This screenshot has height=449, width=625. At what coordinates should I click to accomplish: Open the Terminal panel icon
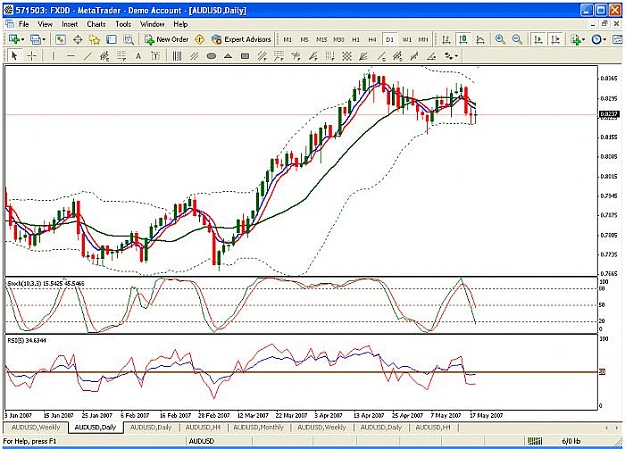(112, 39)
